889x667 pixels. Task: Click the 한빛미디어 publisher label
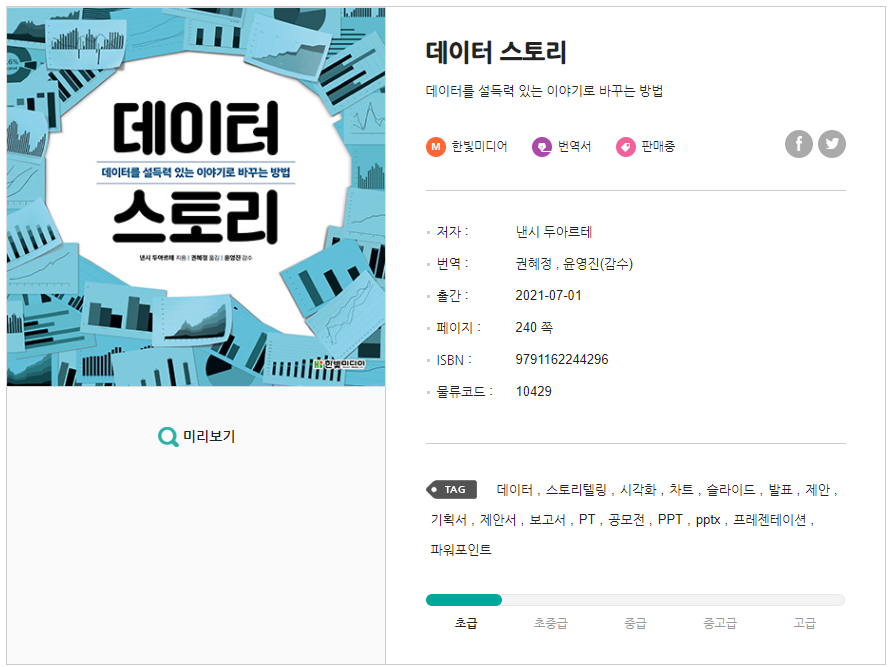(479, 146)
